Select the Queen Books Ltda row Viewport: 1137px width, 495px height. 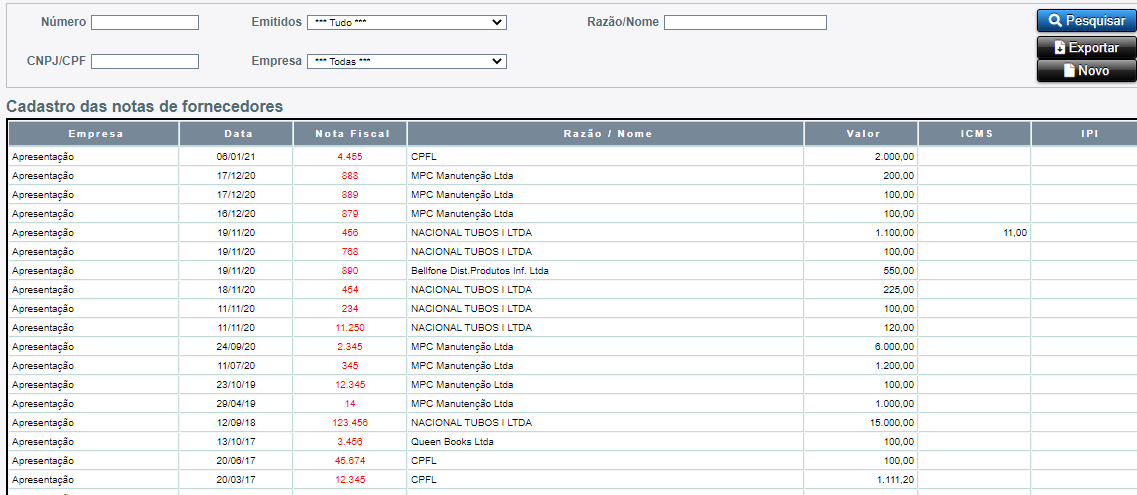click(572, 441)
